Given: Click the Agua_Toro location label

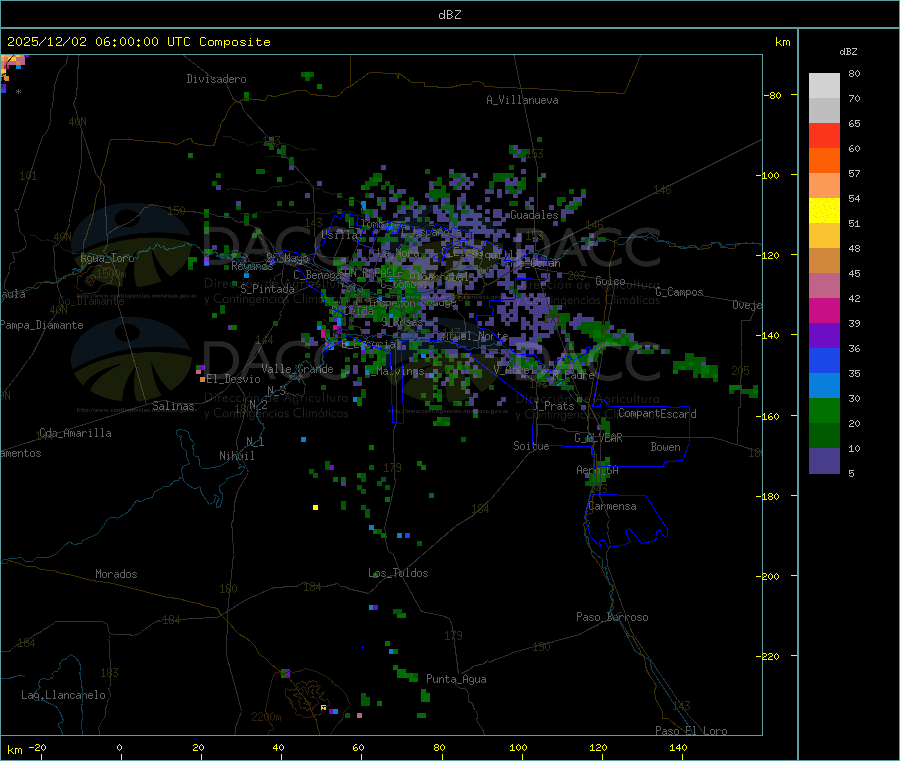Looking at the screenshot, I should pyautogui.click(x=107, y=258).
